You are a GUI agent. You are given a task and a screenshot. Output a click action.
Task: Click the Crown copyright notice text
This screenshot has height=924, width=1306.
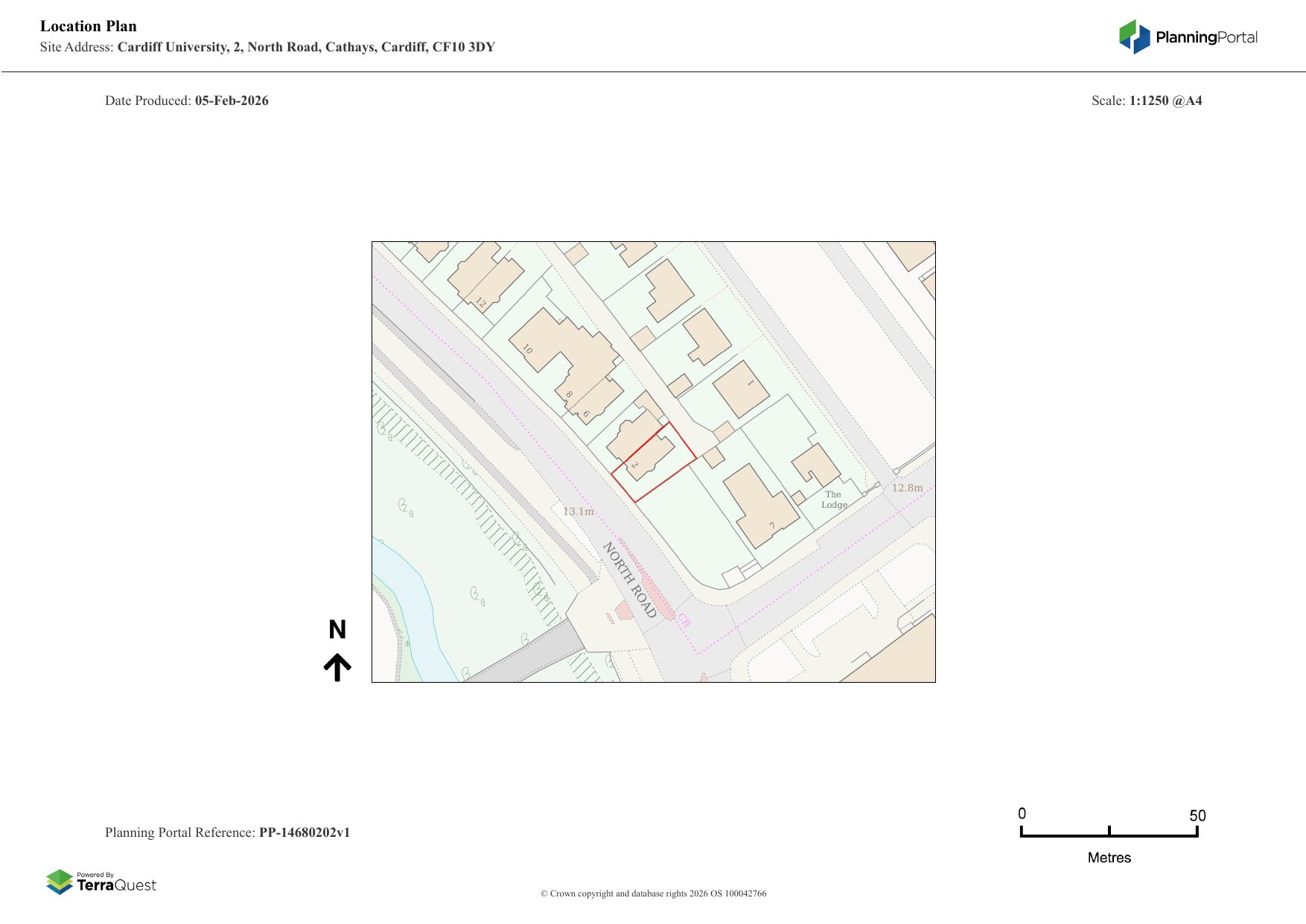[x=653, y=893]
